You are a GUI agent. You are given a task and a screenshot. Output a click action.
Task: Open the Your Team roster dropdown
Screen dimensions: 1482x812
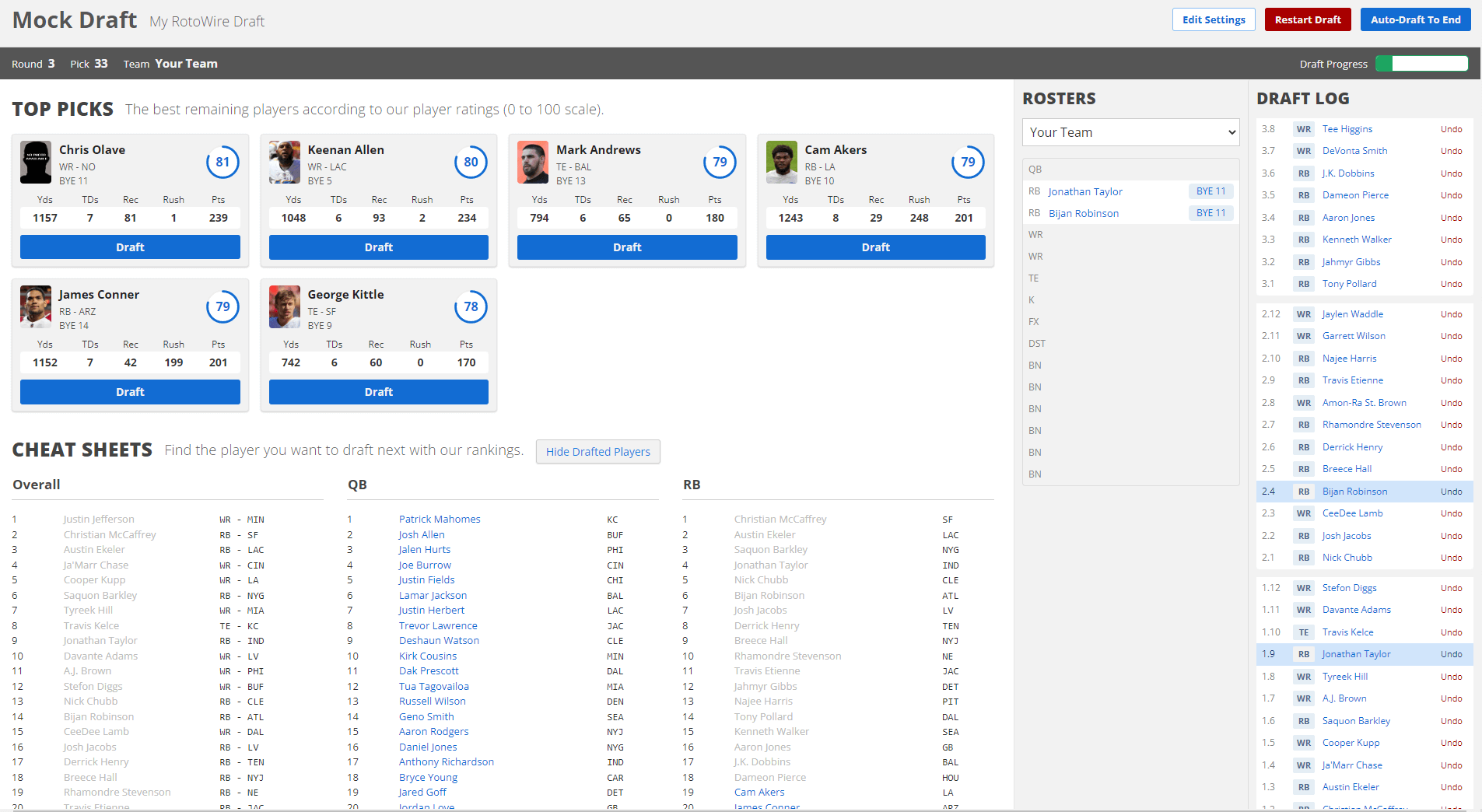pos(1130,132)
